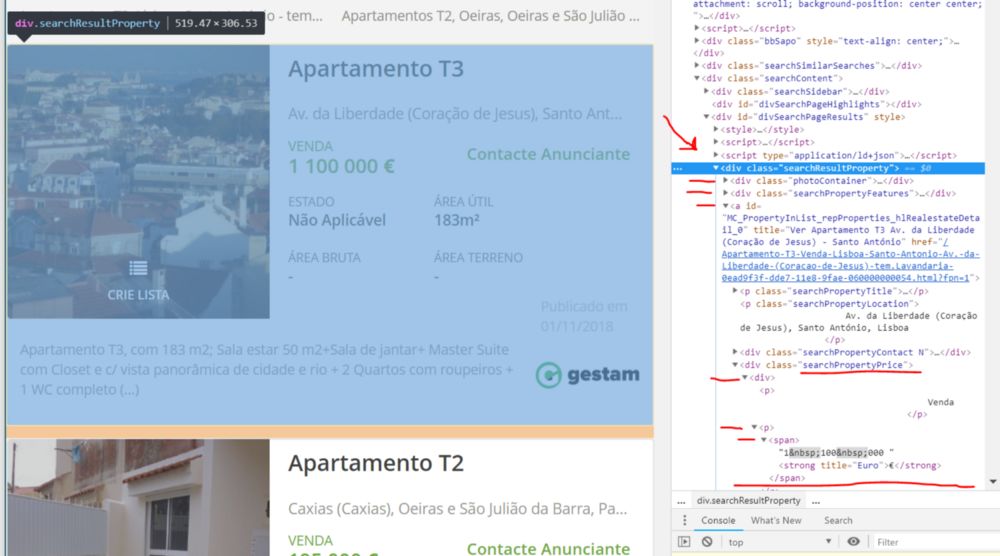Expand the div searchSimilarSearches node
The height and width of the screenshot is (556, 1000).
[696, 66]
